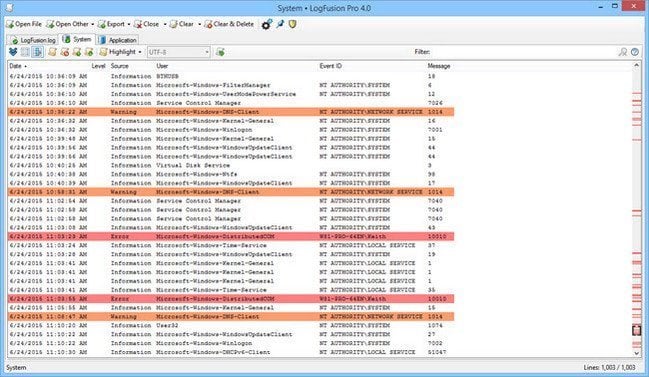
Task: Switch to the LogFusion.log tab
Action: 33,40
